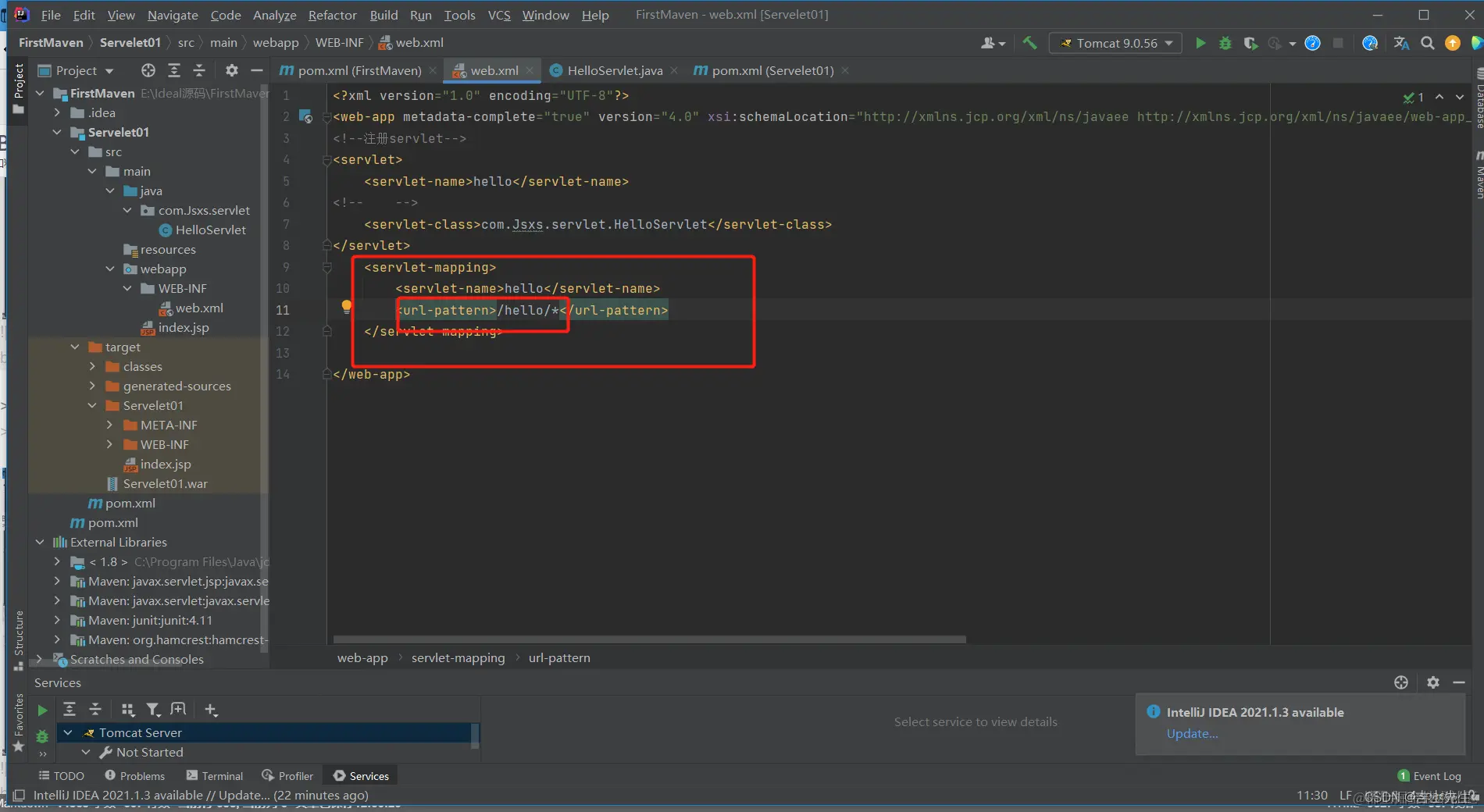The height and width of the screenshot is (812, 1484).
Task: Open Project panel gear options
Action: pyautogui.click(x=232, y=70)
